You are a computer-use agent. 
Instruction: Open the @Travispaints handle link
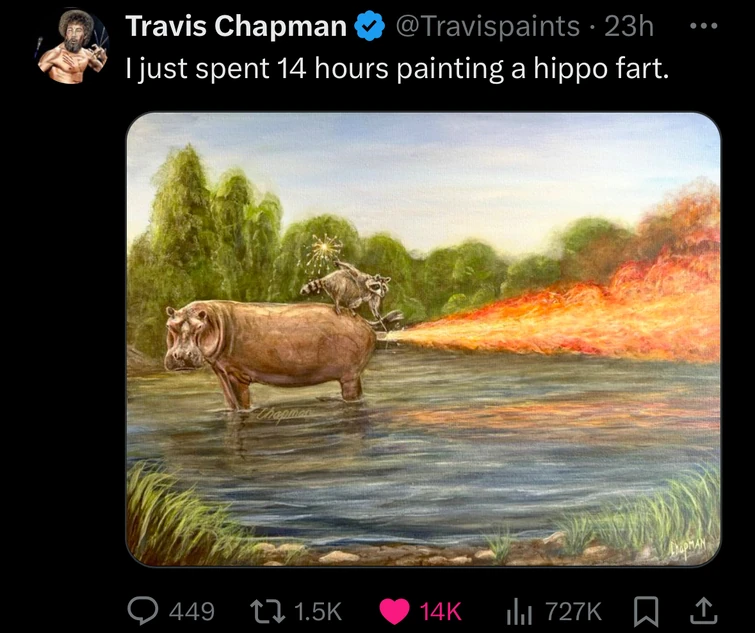point(488,28)
